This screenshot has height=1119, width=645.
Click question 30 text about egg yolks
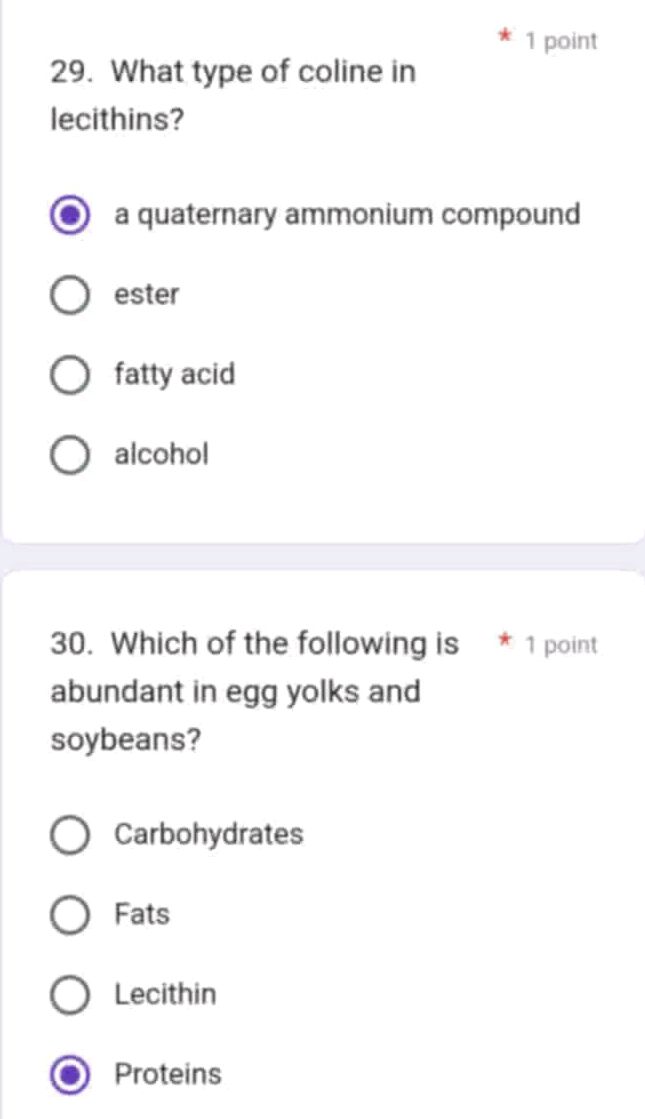pyautogui.click(x=254, y=692)
